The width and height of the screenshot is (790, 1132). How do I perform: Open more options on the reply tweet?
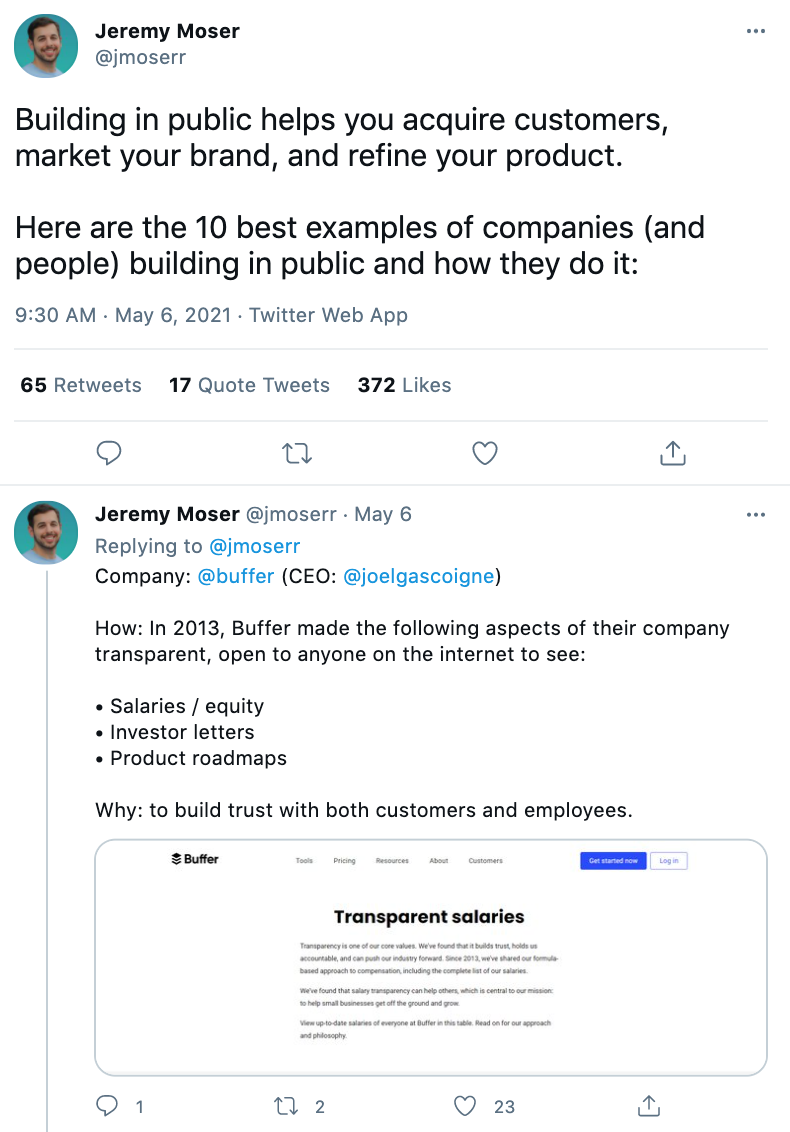(x=755, y=515)
